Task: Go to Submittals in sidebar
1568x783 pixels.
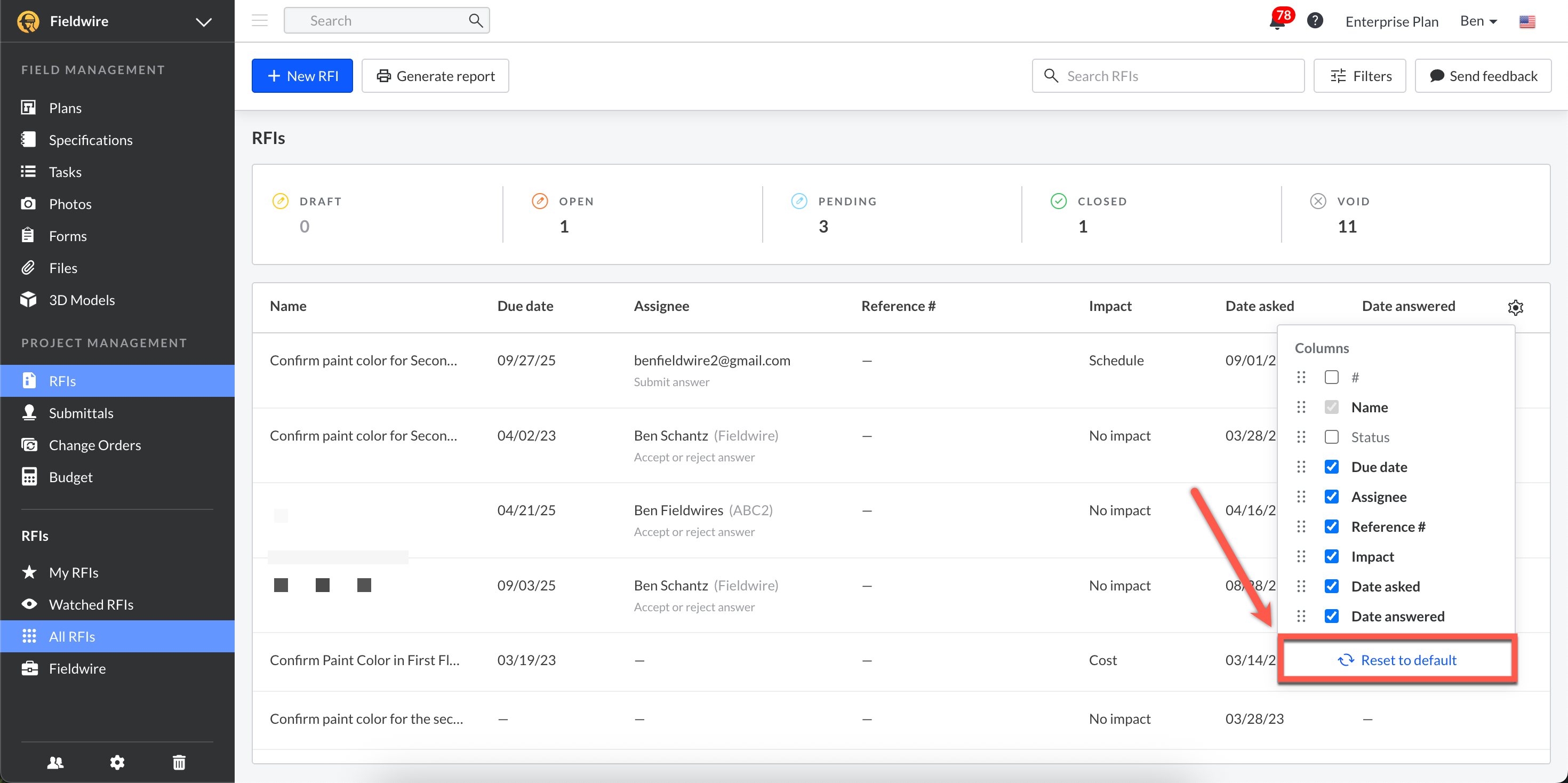Action: [81, 413]
